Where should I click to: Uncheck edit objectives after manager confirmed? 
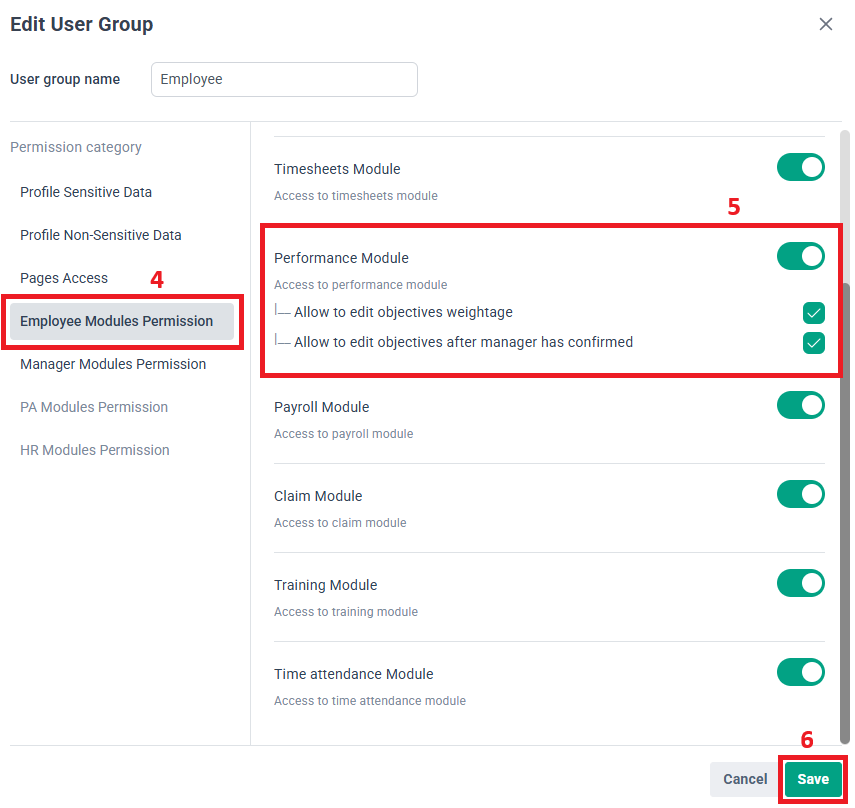coord(814,343)
